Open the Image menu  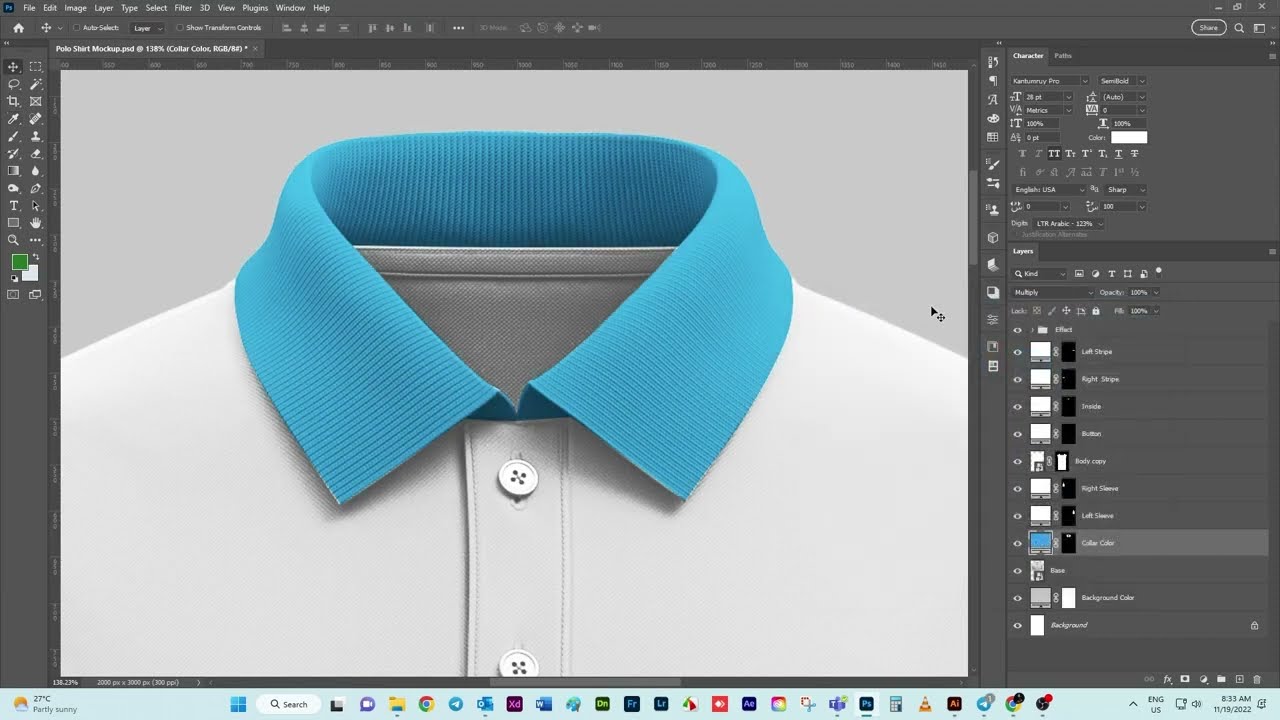tap(75, 8)
